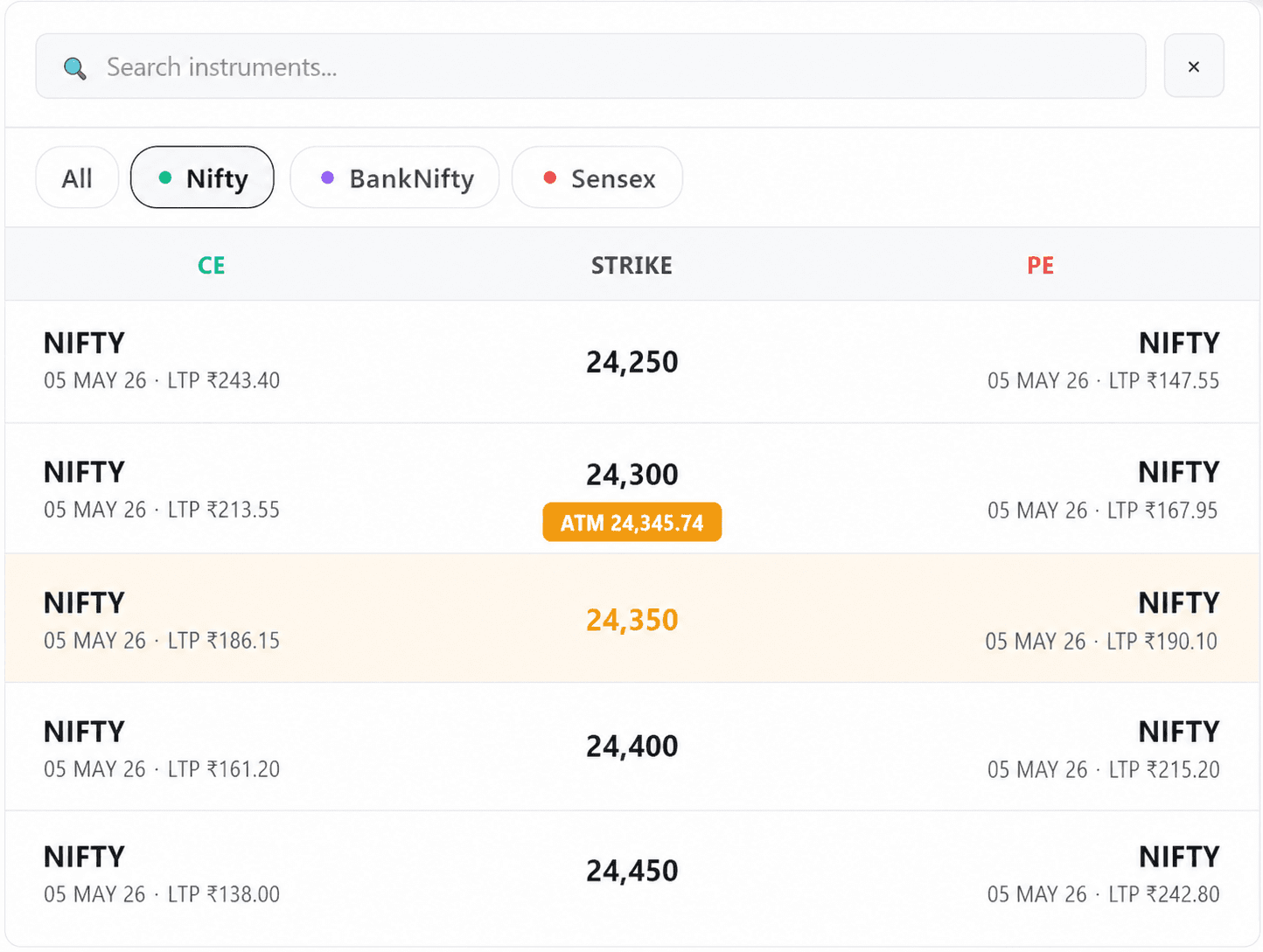Open NIFTY put with LTP ₹147.55
This screenshot has width=1263, height=952.
tap(1103, 361)
